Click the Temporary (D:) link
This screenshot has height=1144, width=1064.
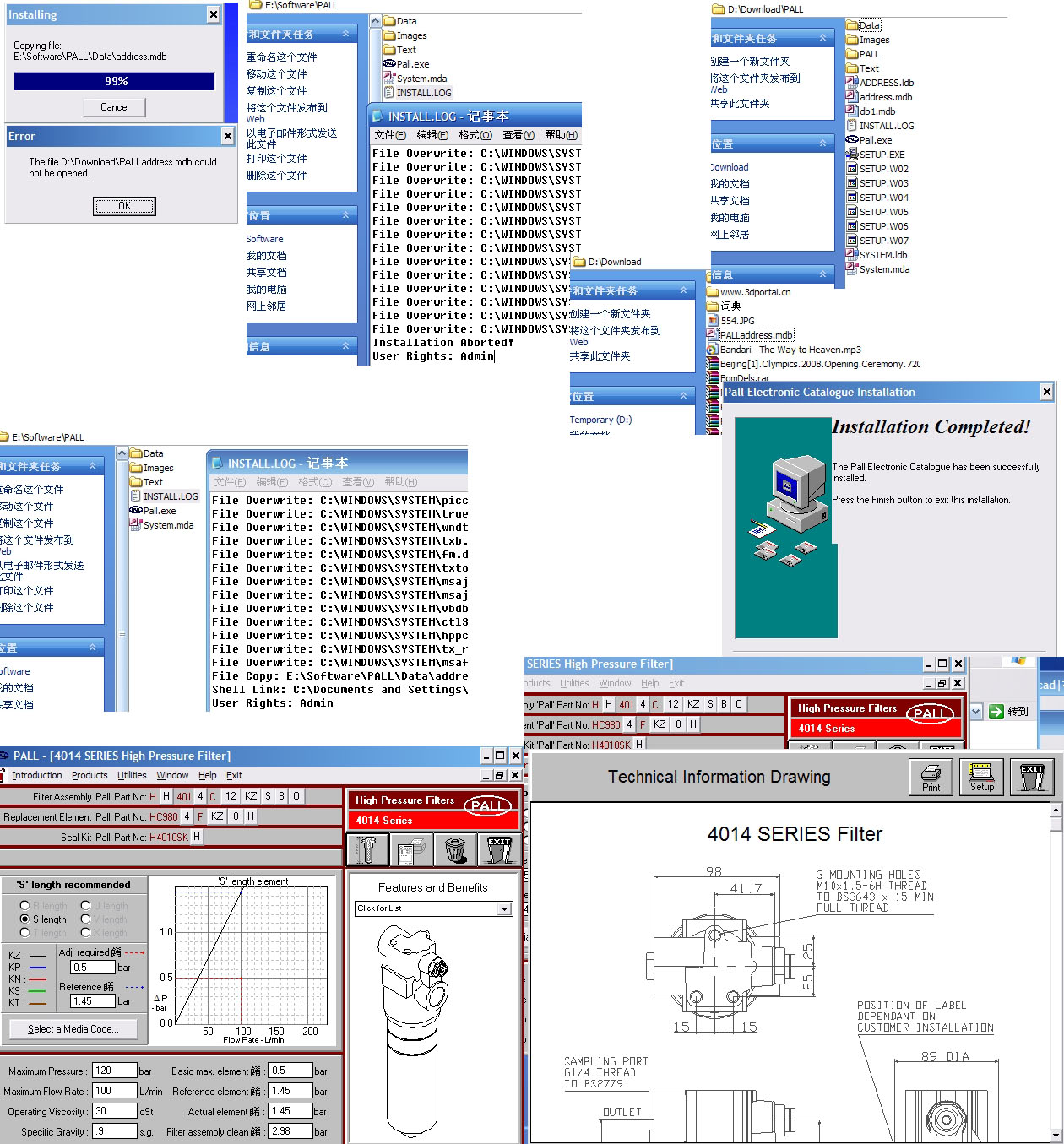600,420
